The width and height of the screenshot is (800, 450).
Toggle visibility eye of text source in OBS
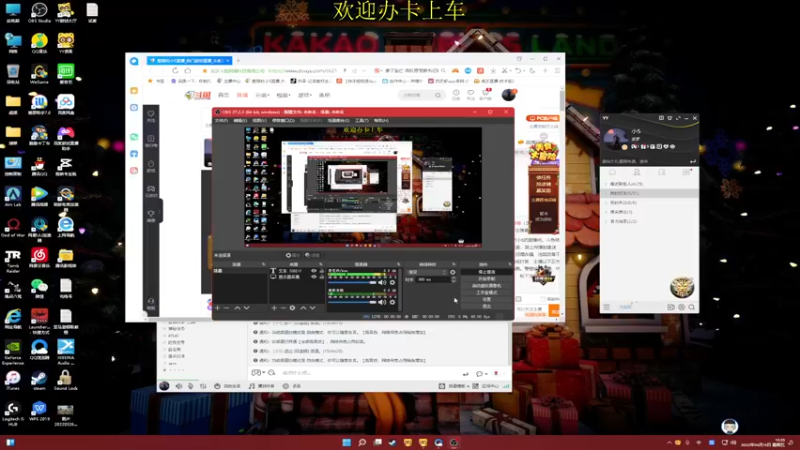tap(314, 271)
